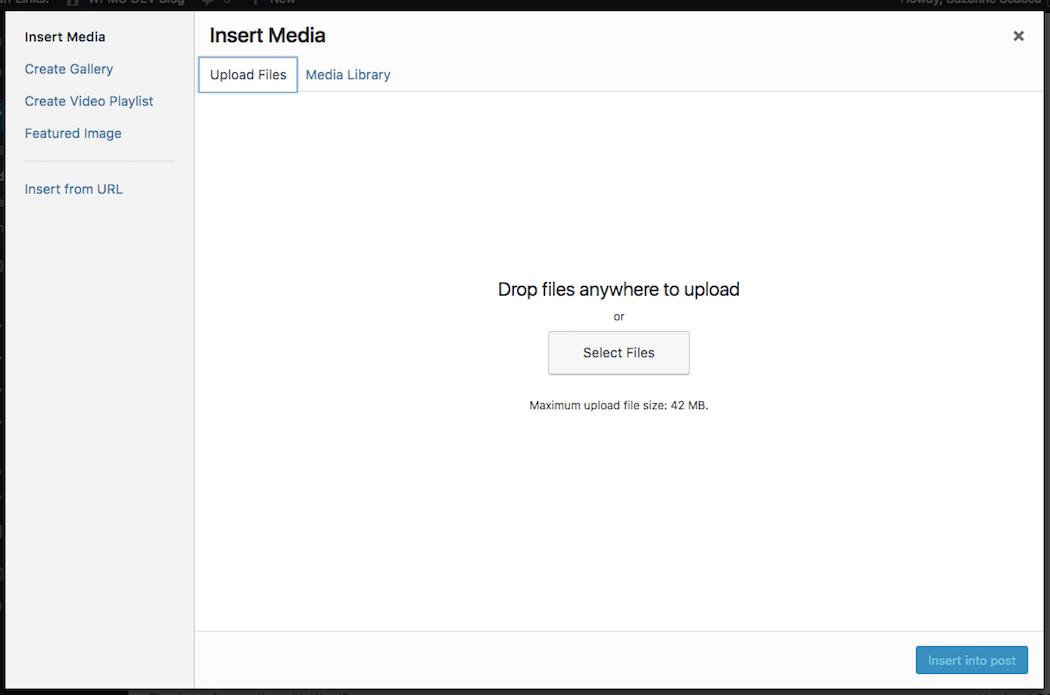Click the links icon at admin bar left
This screenshot has width=1050, height=695.
point(25,3)
